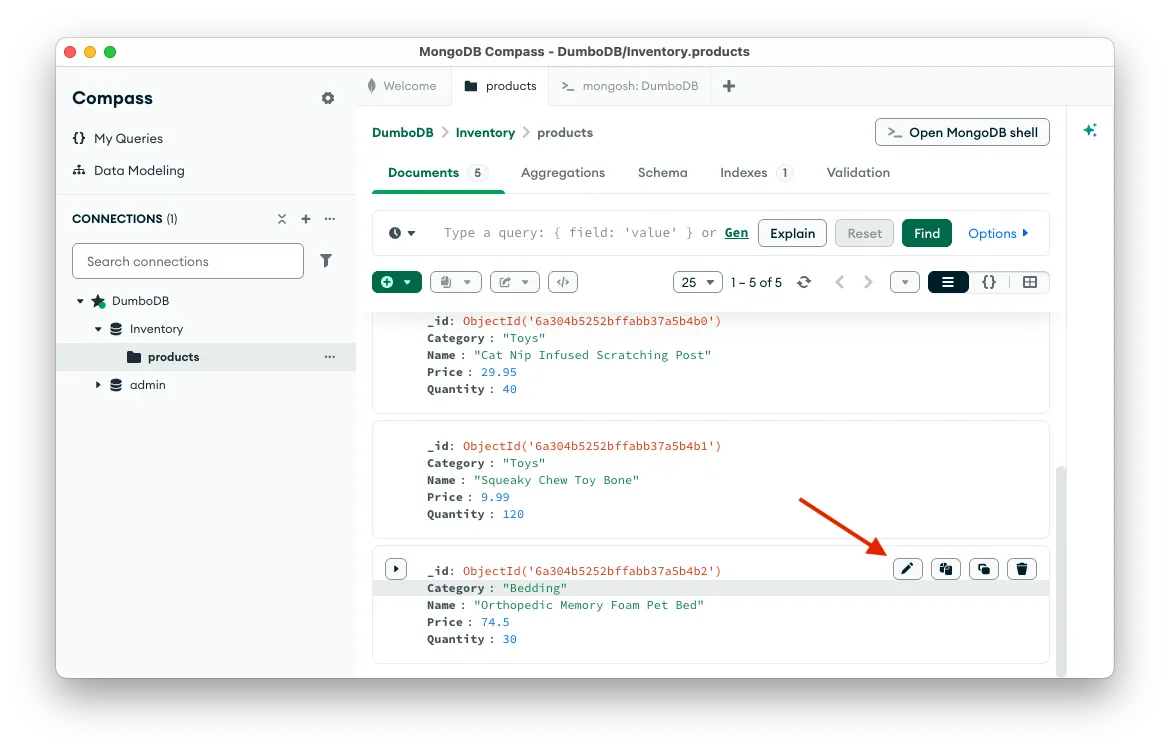This screenshot has width=1170, height=752.
Task: Expand the admin database
Action: pos(98,385)
